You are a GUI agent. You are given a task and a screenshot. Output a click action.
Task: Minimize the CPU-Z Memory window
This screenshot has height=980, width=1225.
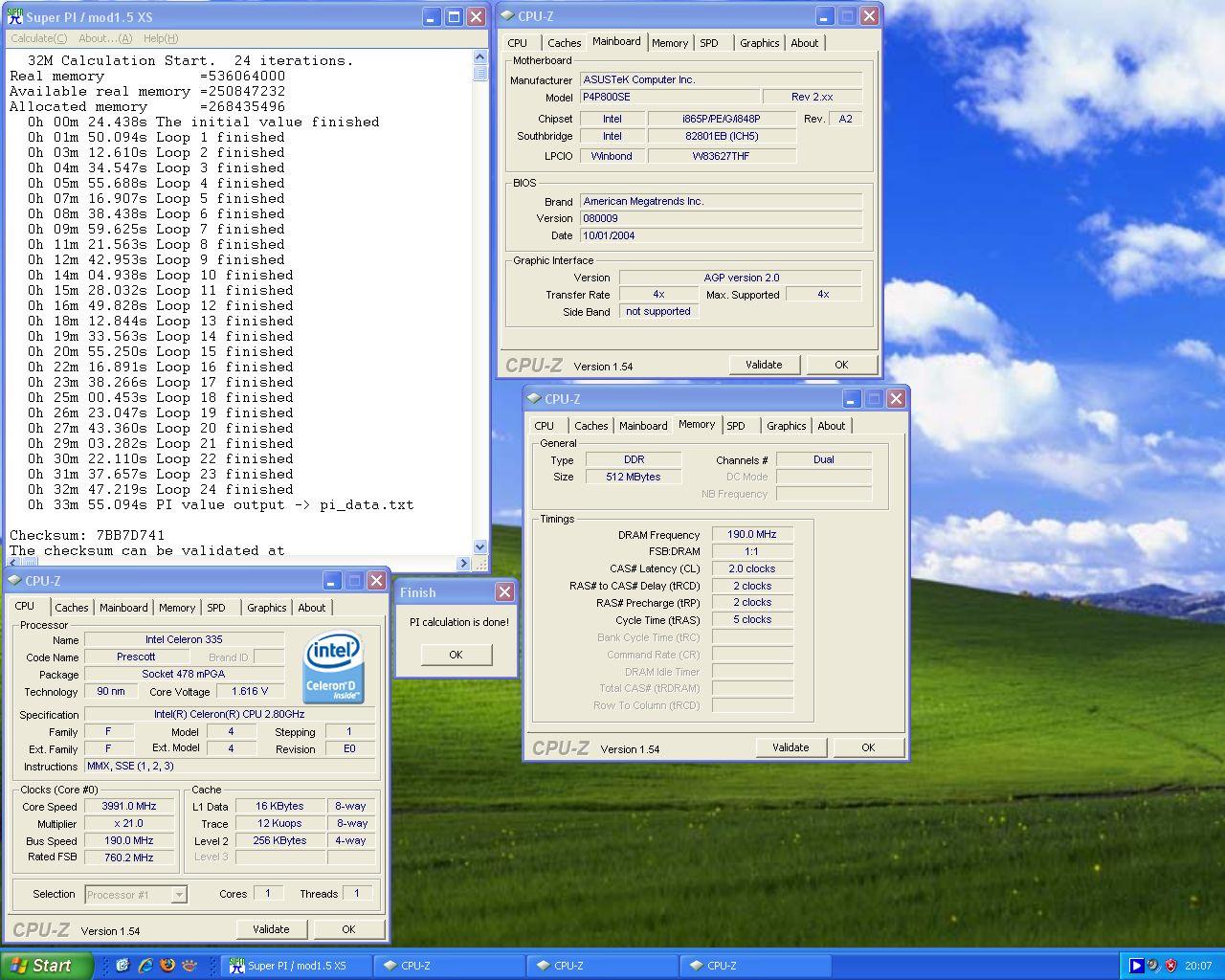852,399
